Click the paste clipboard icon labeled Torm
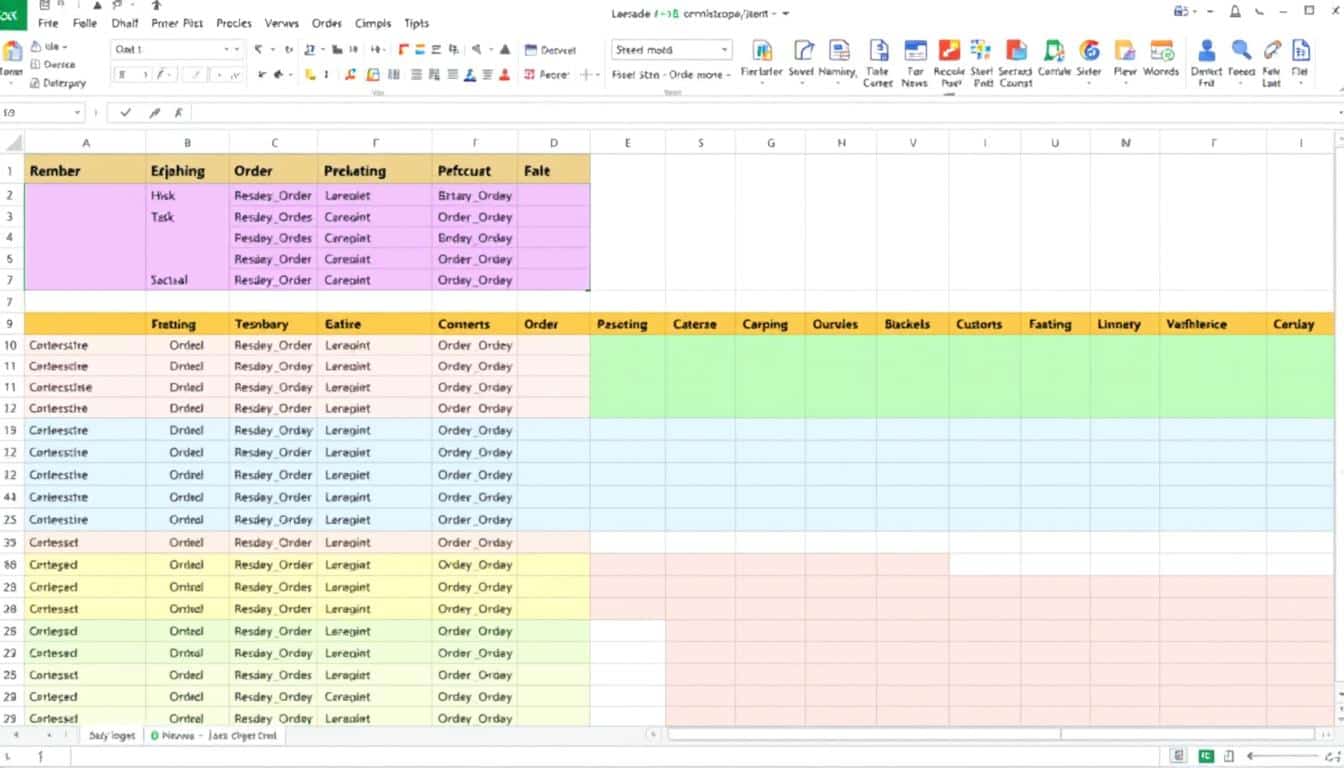Screen dimensions: 1344x768 12,51
